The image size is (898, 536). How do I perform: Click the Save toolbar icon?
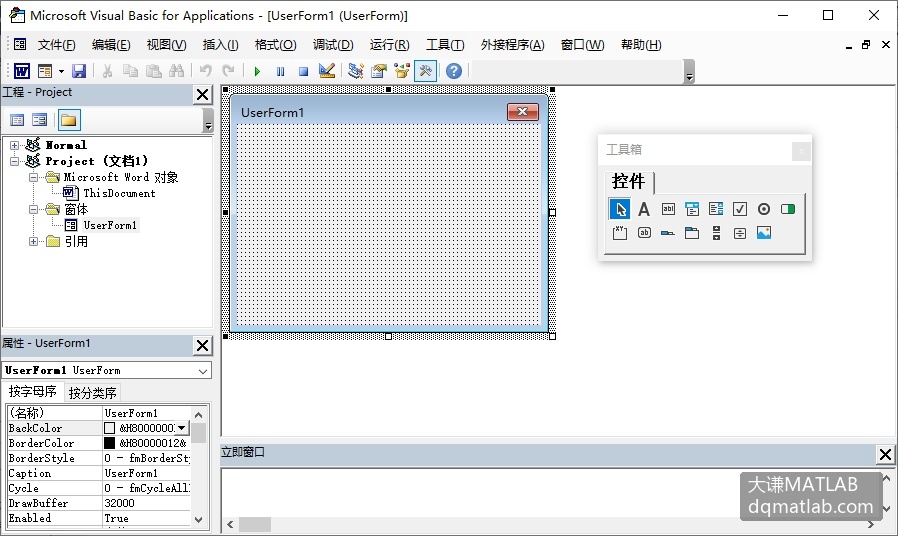(79, 71)
